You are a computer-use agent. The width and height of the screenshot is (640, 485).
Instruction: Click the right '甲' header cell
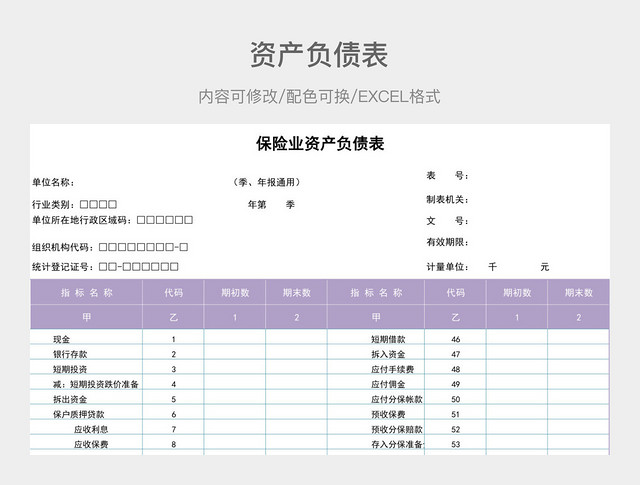376,317
